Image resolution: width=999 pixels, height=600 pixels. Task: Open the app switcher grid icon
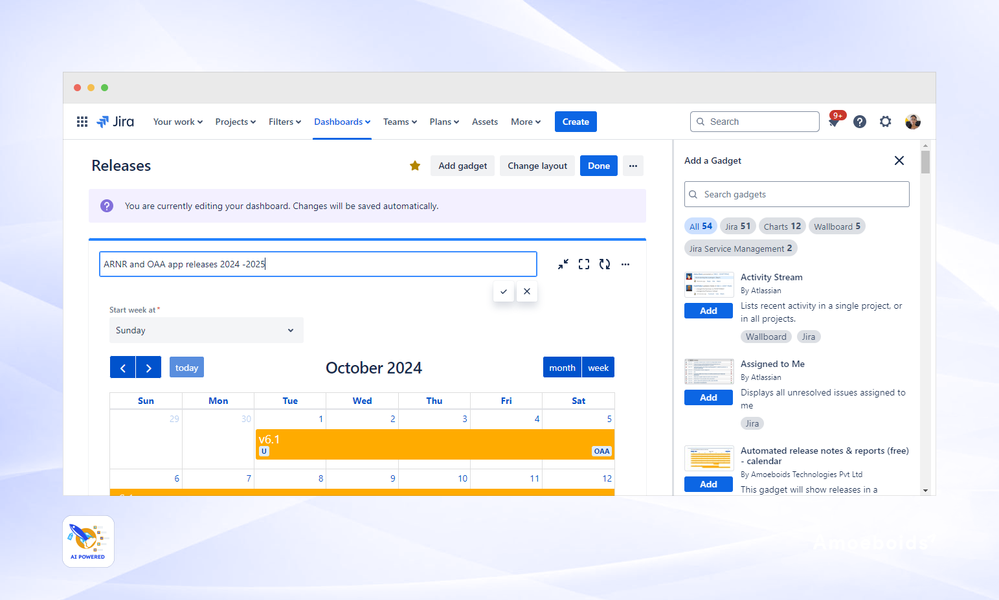point(81,121)
